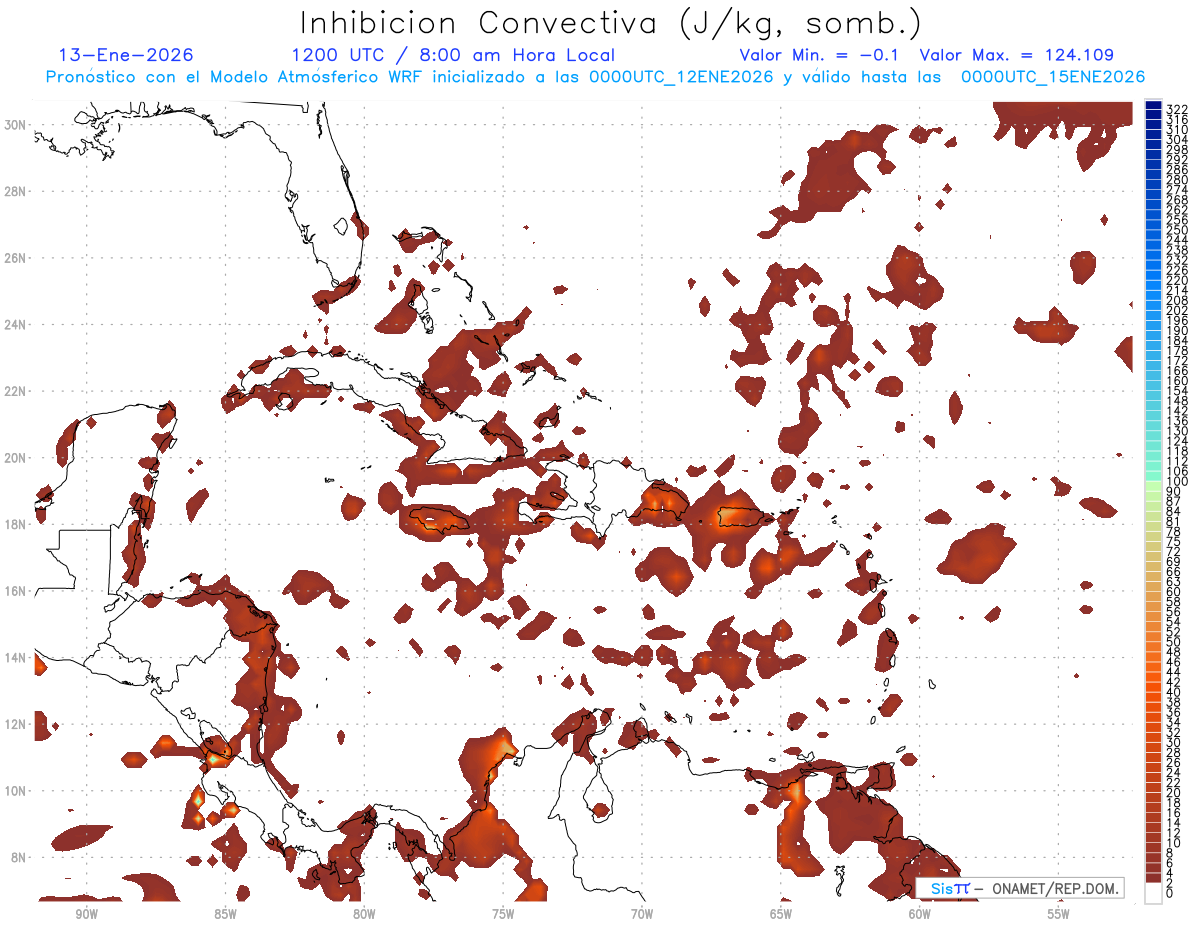Select the date label "13-Ene-2026"
This screenshot has height=927, width=1200.
pyautogui.click(x=126, y=55)
